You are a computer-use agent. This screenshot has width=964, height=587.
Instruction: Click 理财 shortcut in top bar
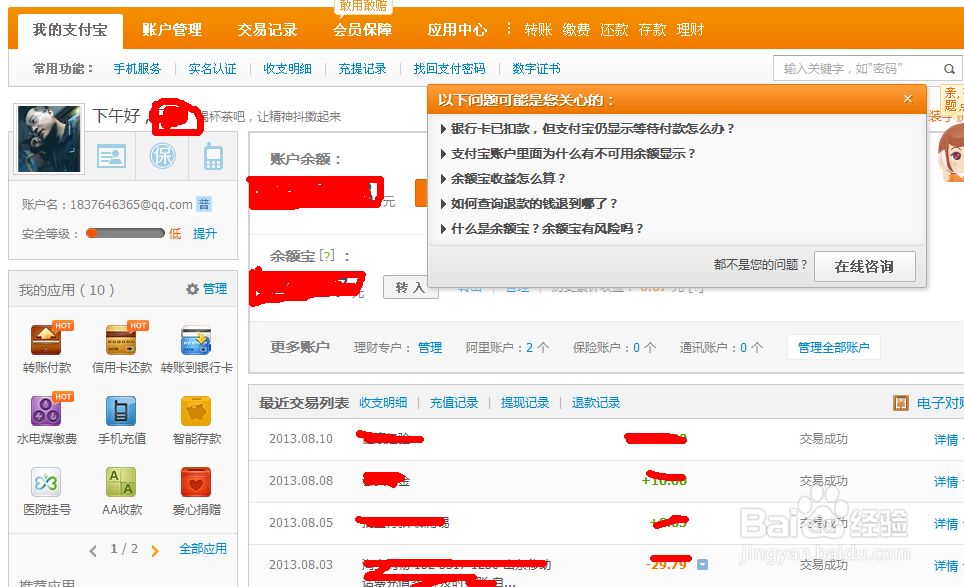(690, 30)
